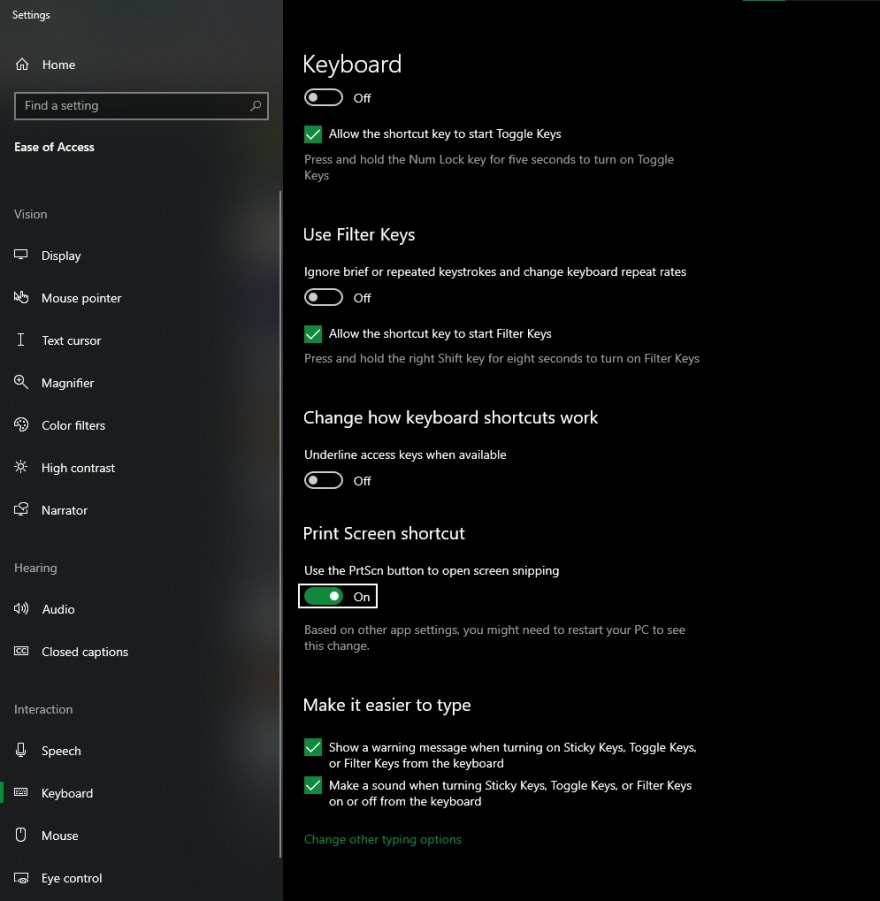
Task: Select the Mouse pointer icon in sidebar
Action: pyautogui.click(x=21, y=297)
